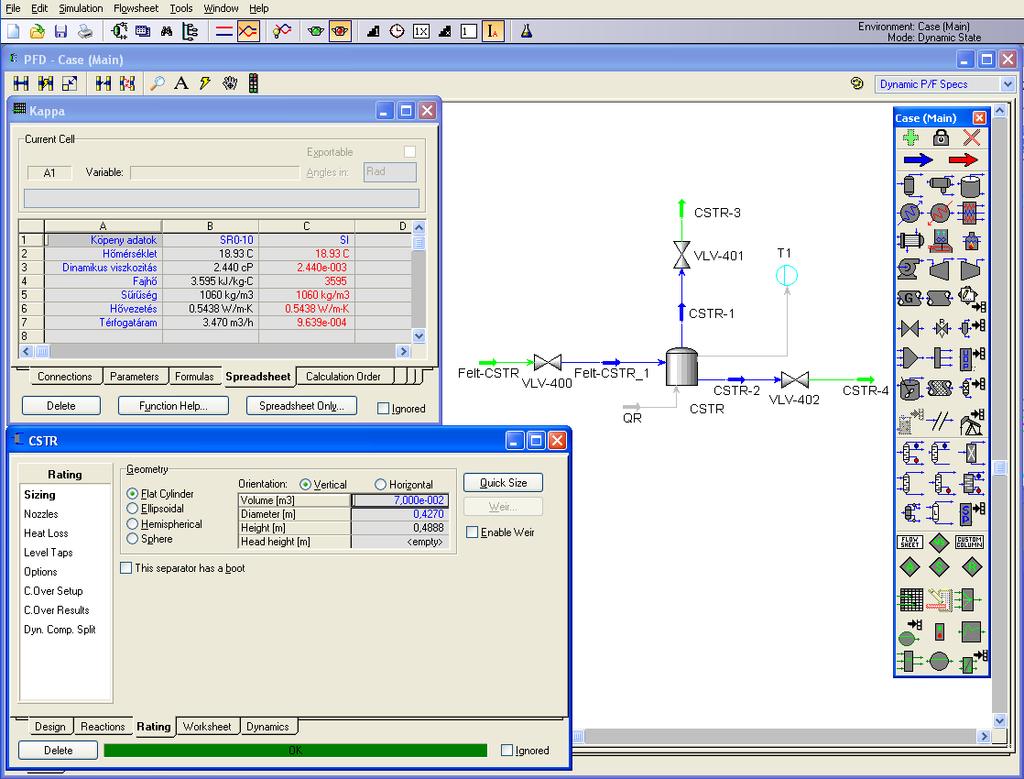The image size is (1024, 779).
Task: Open the Reactions tab of CSTR
Action: click(x=103, y=727)
